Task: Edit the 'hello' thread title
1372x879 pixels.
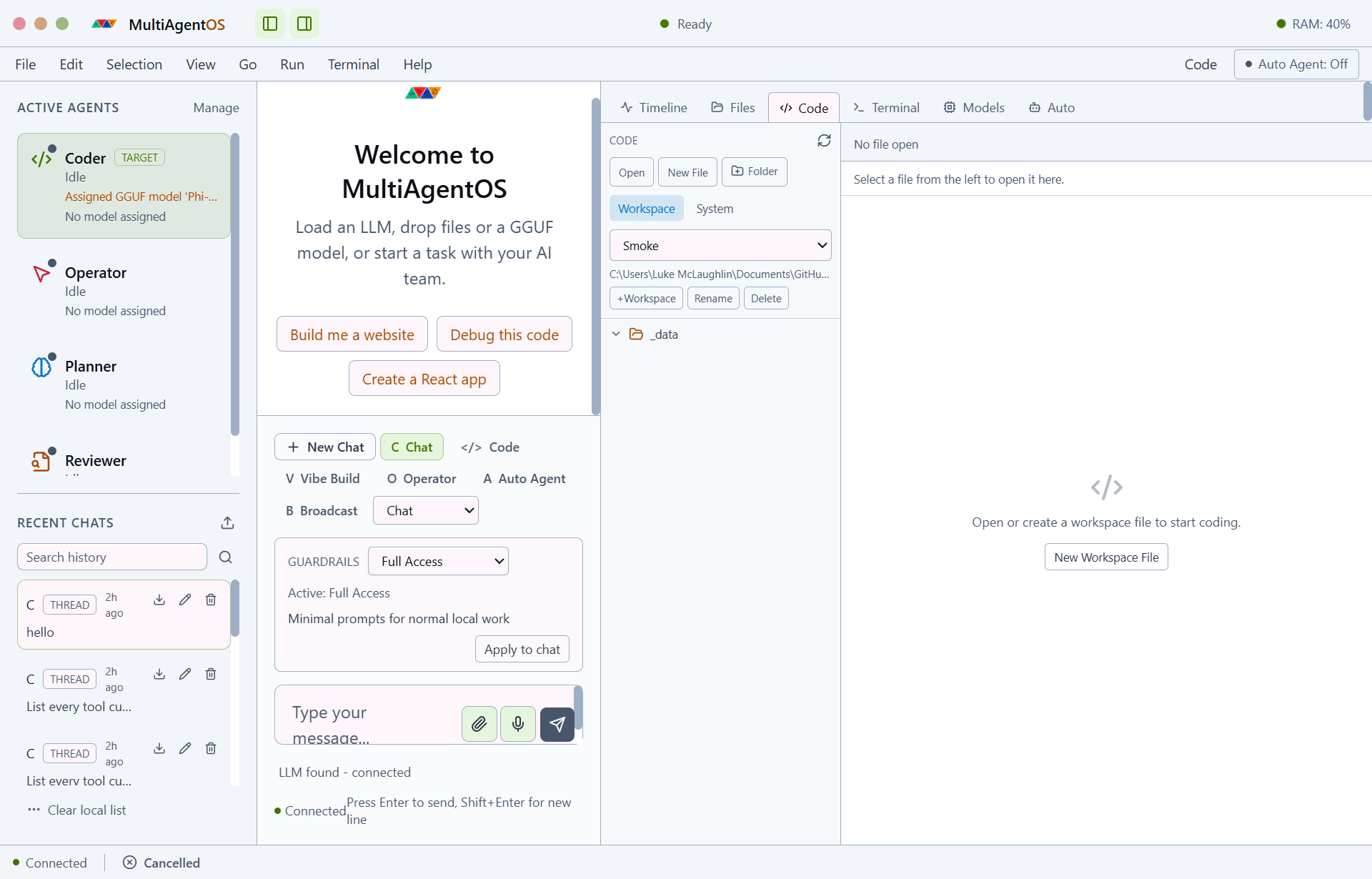Action: [185, 600]
